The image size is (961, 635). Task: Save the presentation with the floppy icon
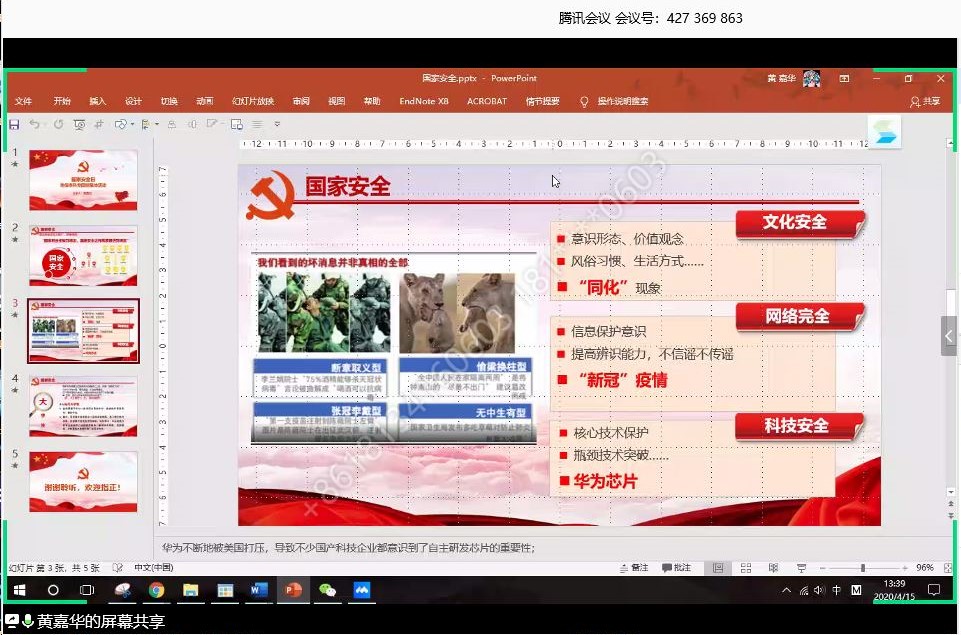14,124
